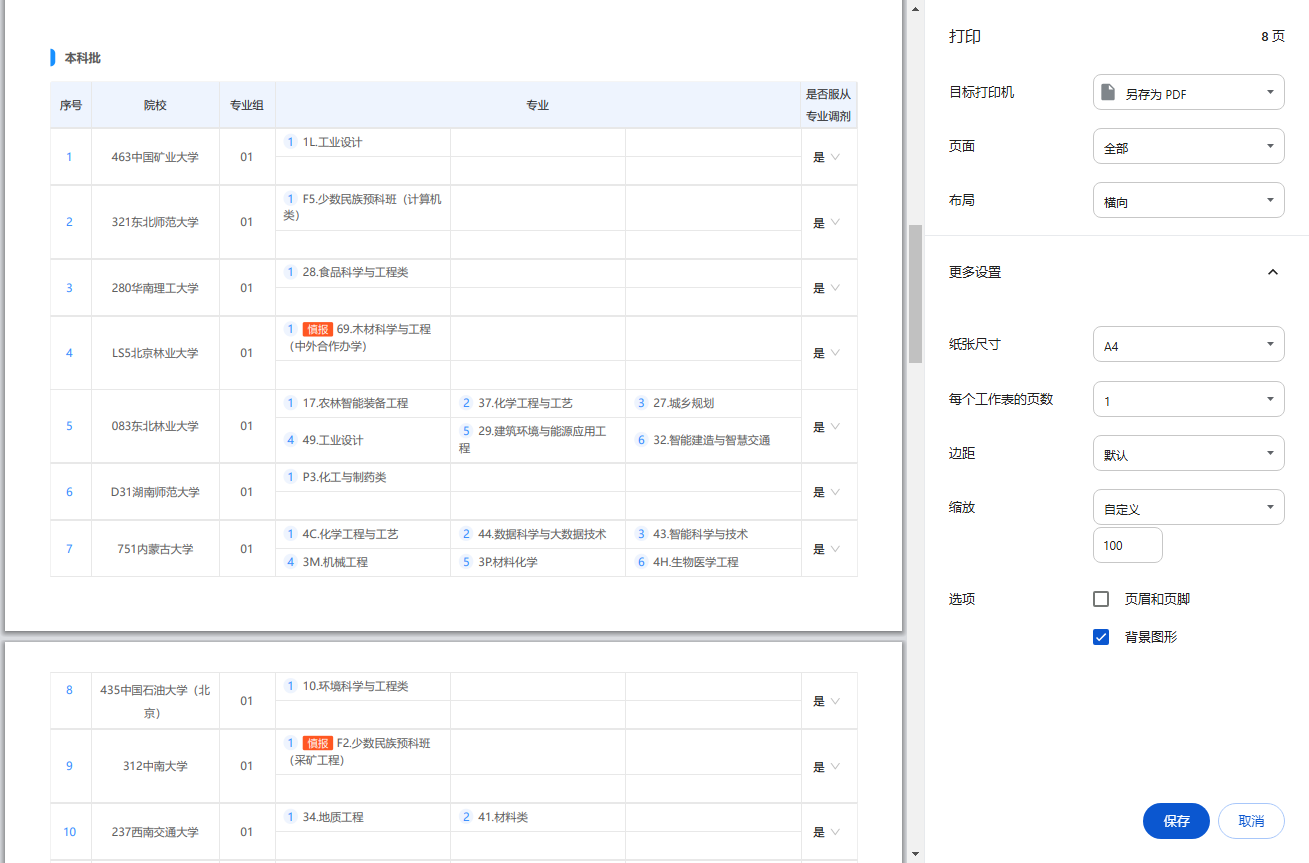Screen dimensions: 1309x863
Task: Open the 页面 dropdown showing 全部
Action: click(1188, 147)
